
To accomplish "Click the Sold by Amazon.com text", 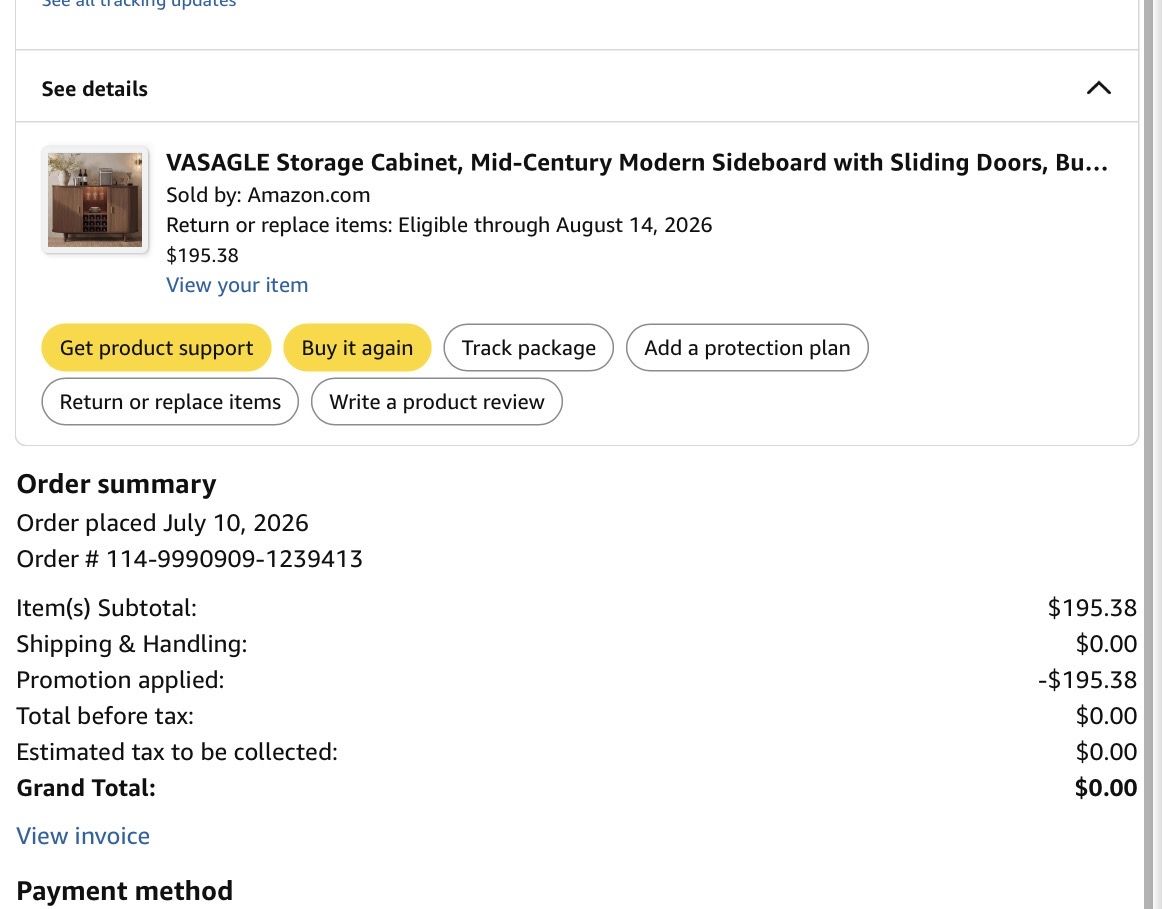I will (268, 195).
